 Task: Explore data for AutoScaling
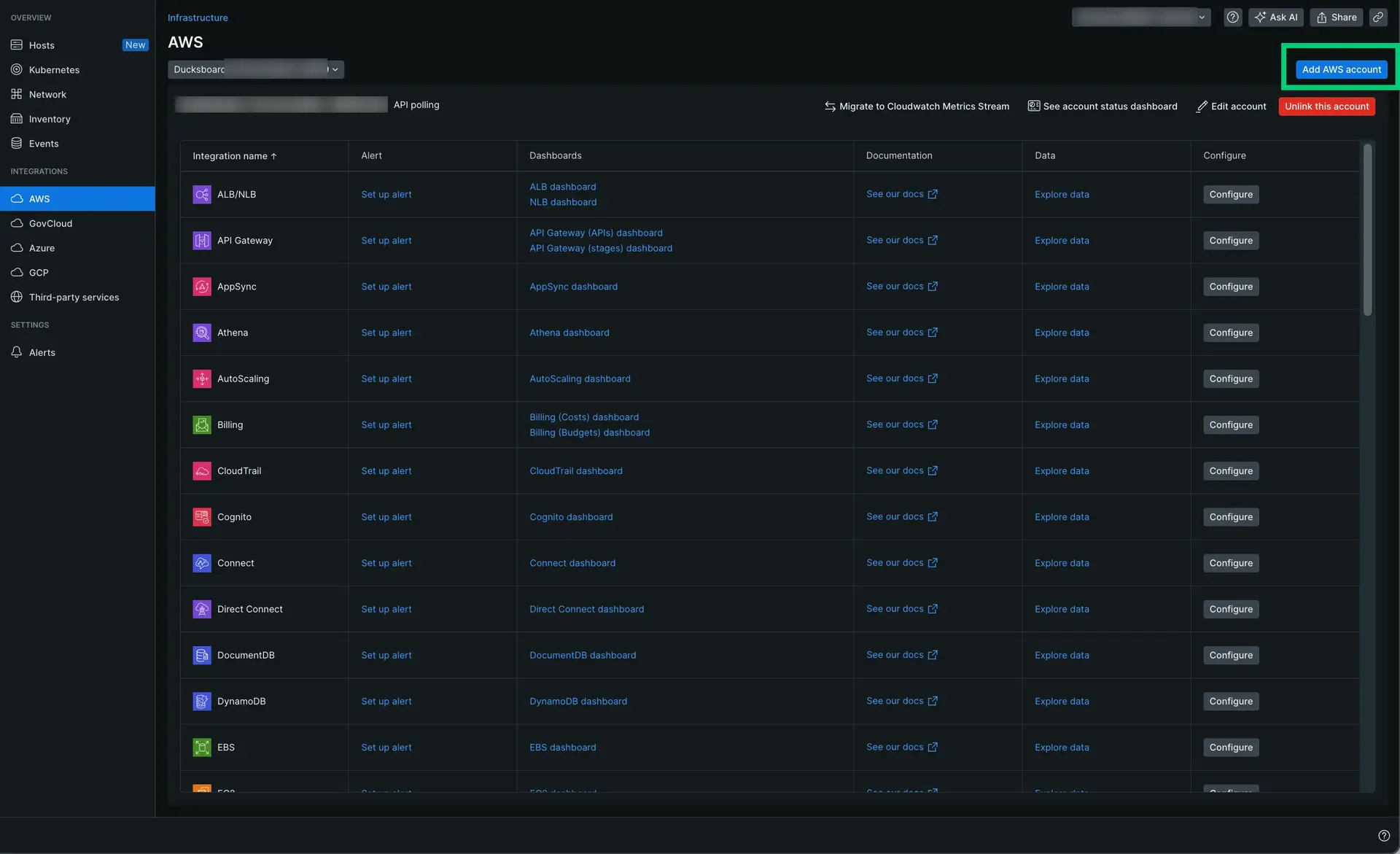coord(1062,379)
